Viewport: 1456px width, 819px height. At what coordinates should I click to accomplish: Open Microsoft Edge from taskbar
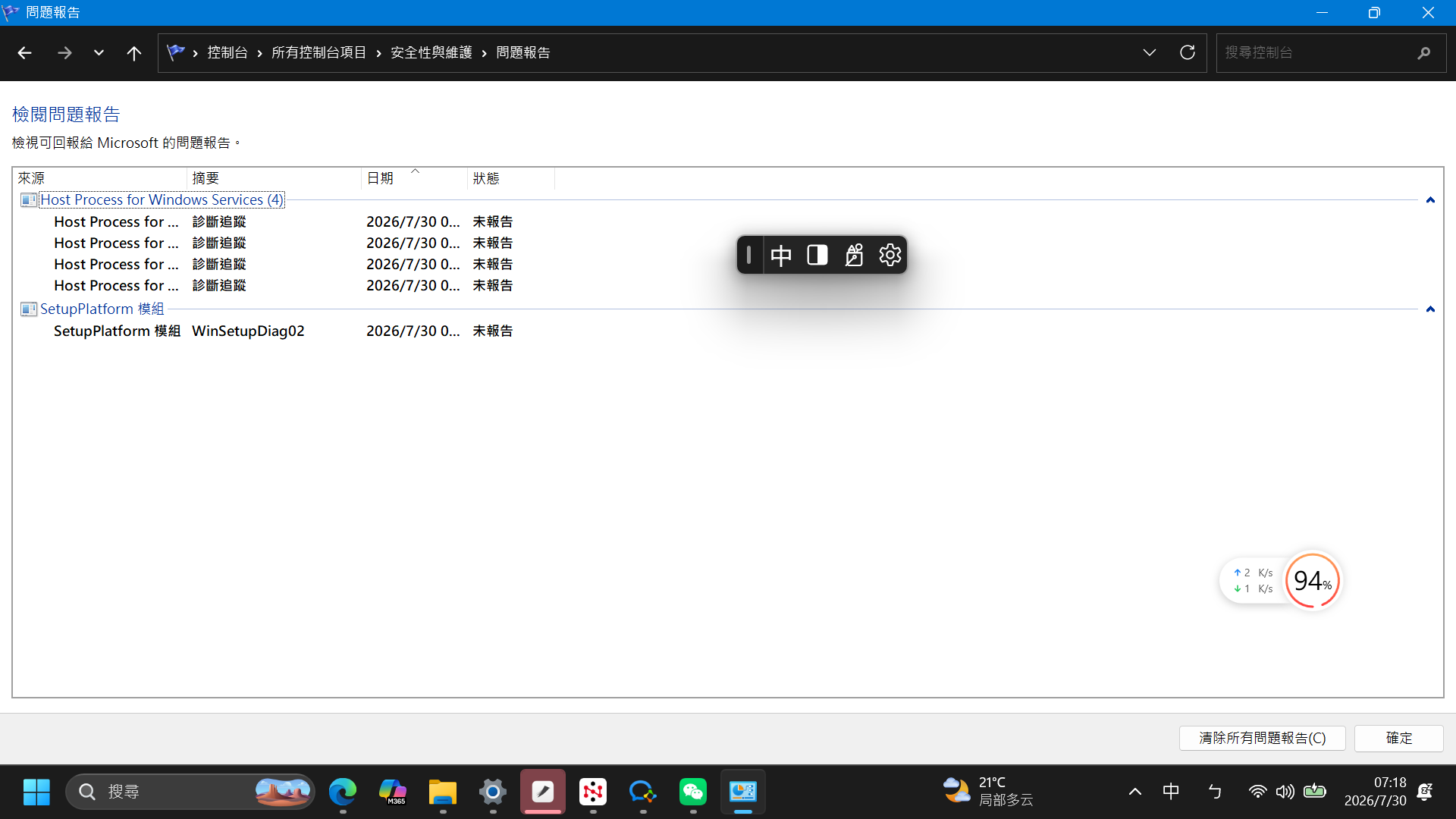(x=343, y=792)
